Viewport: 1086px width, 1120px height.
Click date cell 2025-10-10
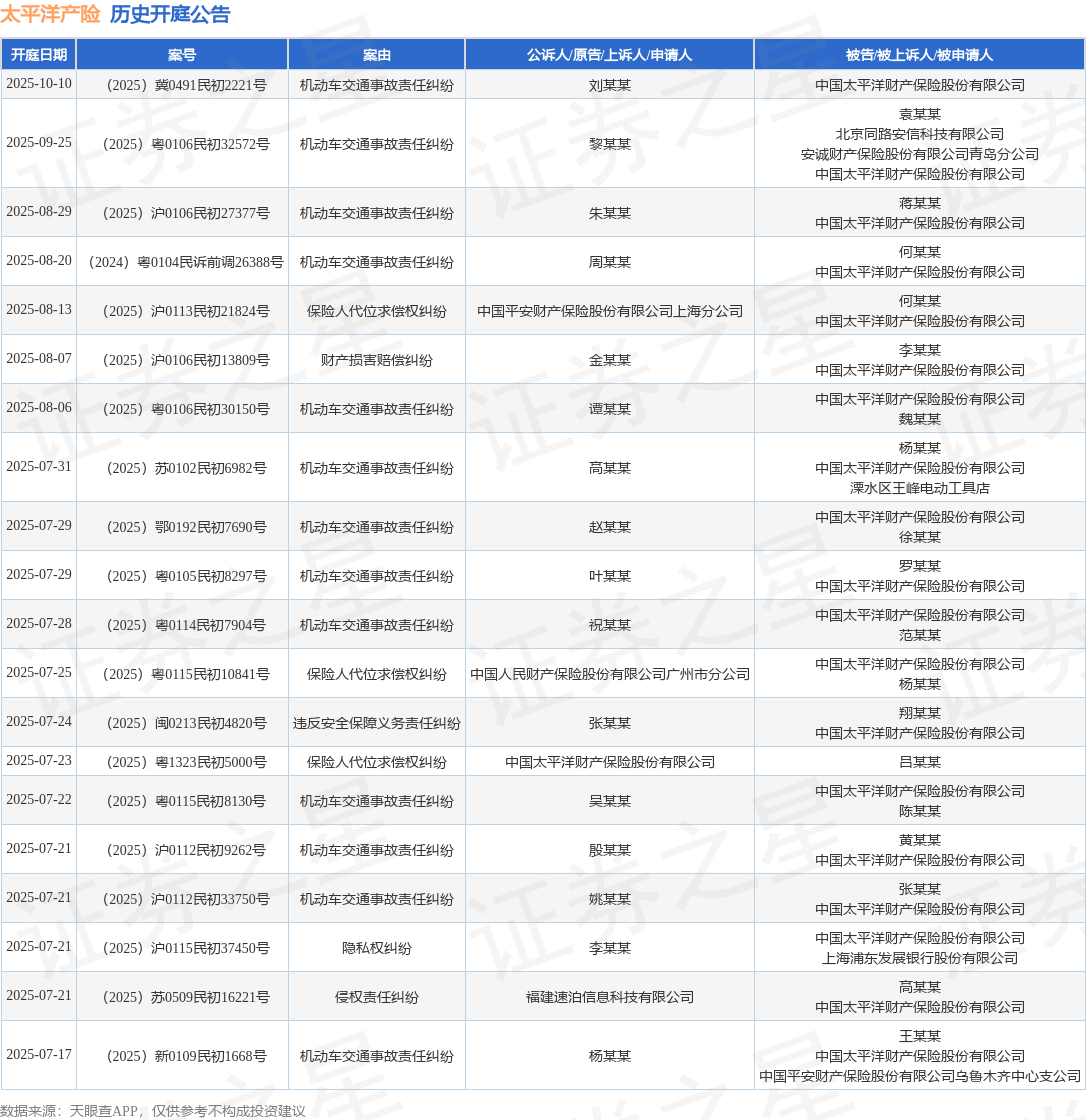click(x=39, y=84)
